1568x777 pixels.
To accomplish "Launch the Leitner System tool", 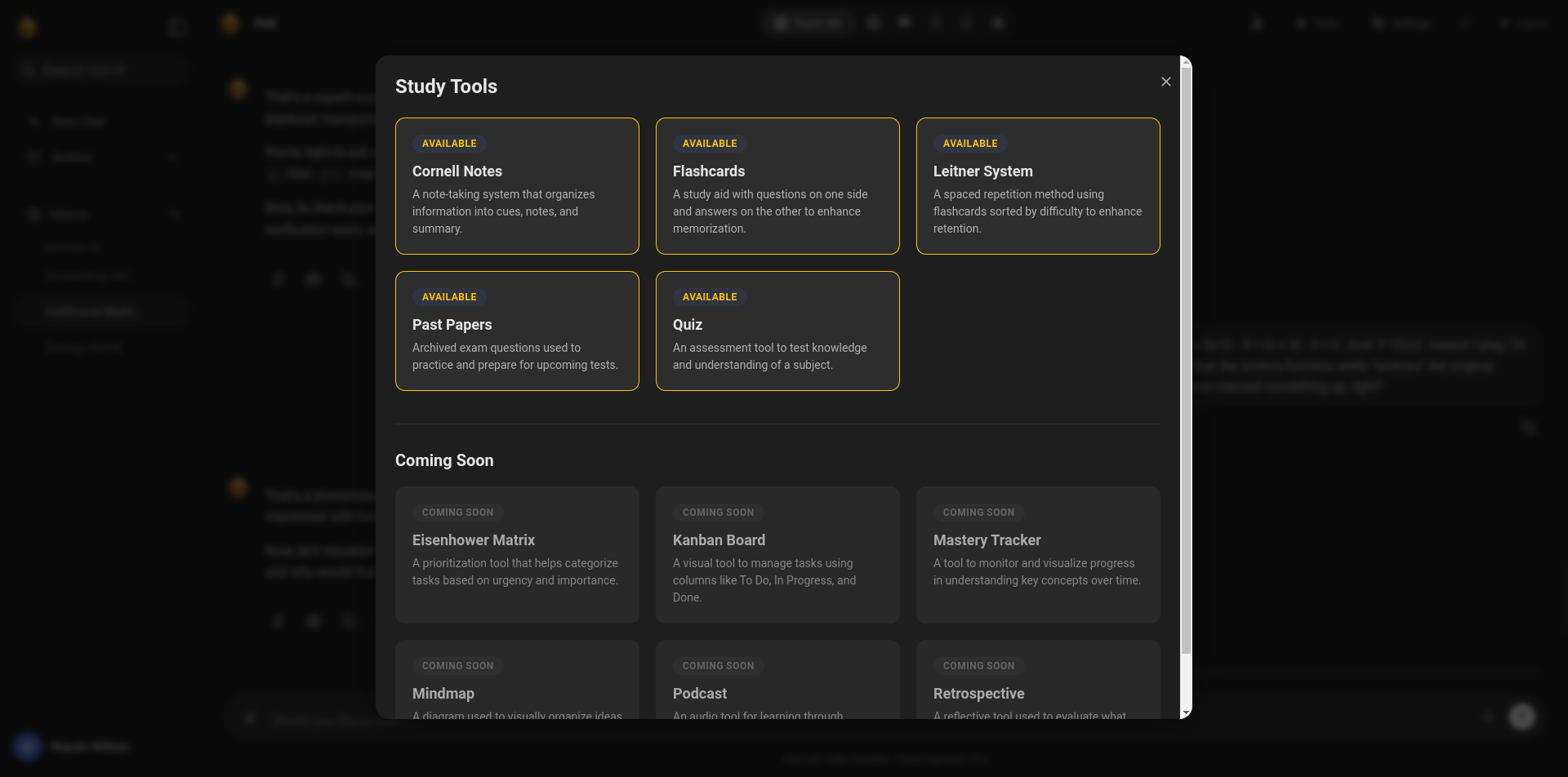I will tap(1037, 186).
